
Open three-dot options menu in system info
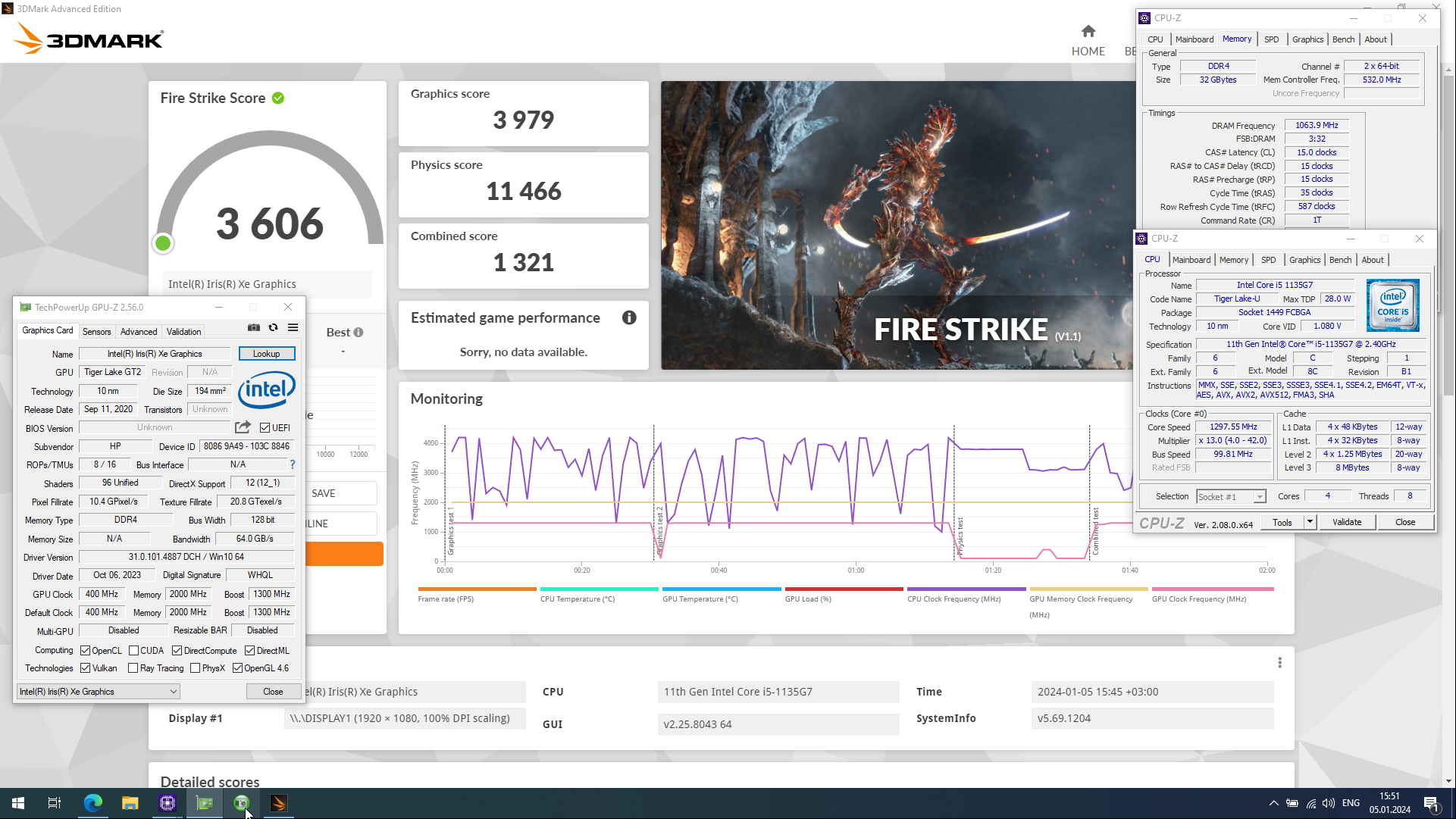(1279, 663)
